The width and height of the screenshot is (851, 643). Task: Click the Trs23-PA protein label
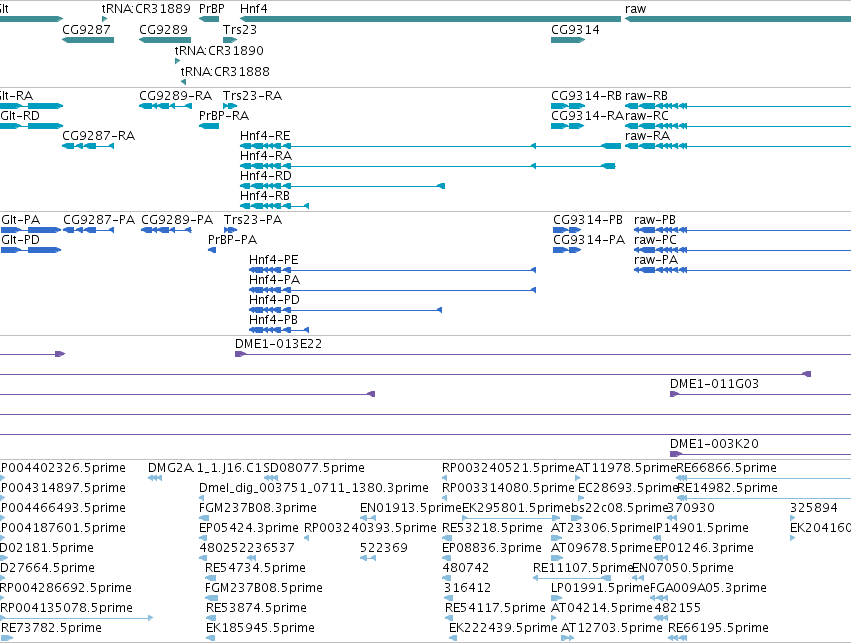pyautogui.click(x=253, y=220)
